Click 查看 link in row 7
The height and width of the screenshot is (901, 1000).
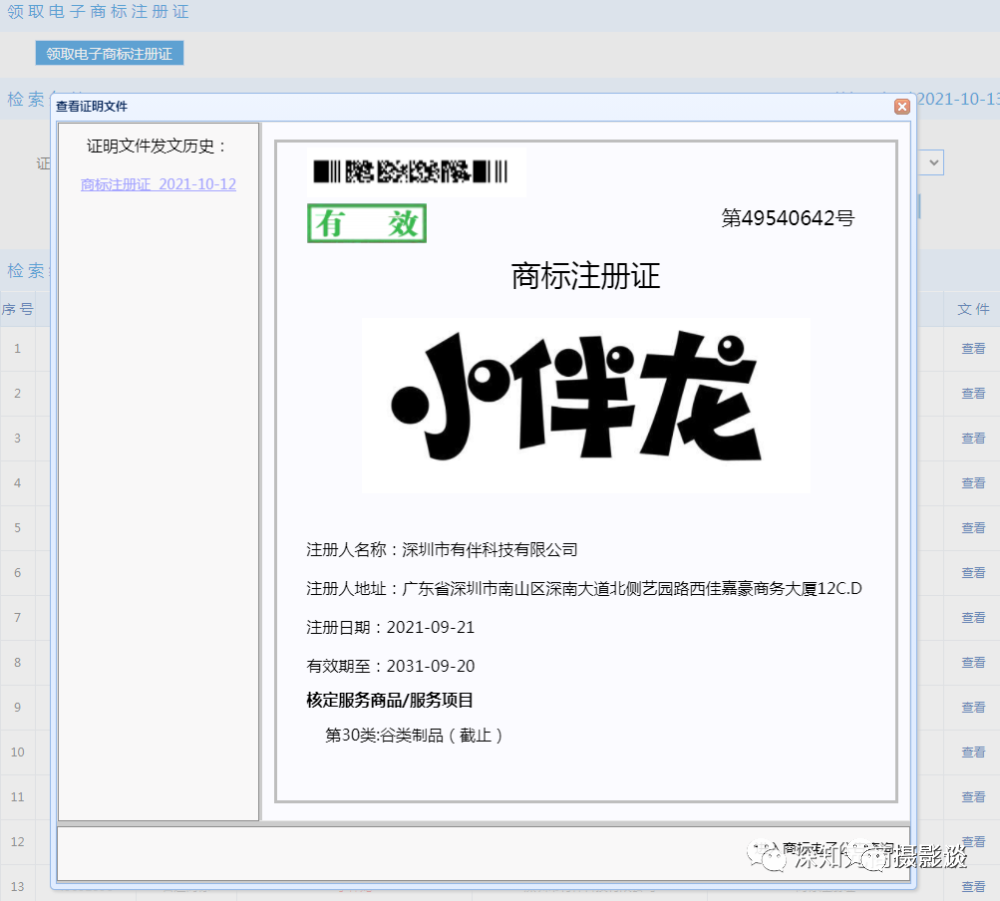pos(973,617)
